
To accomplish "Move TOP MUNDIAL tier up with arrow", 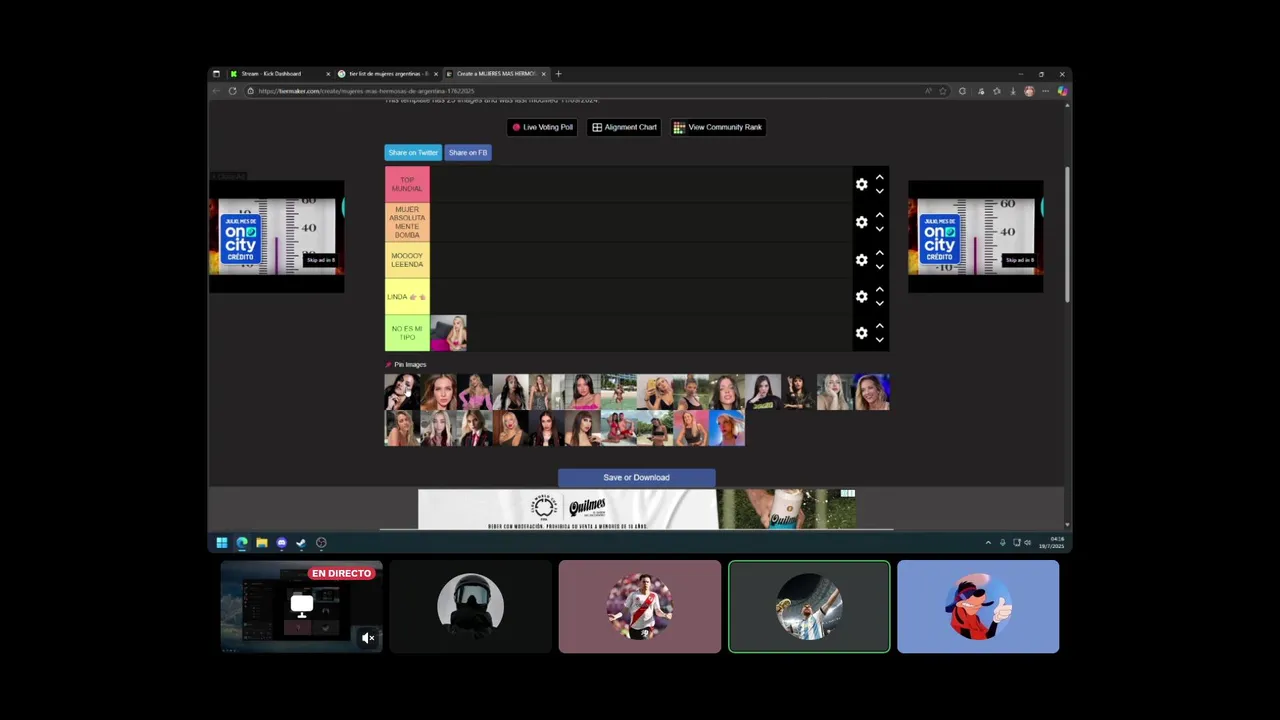I will (x=879, y=177).
